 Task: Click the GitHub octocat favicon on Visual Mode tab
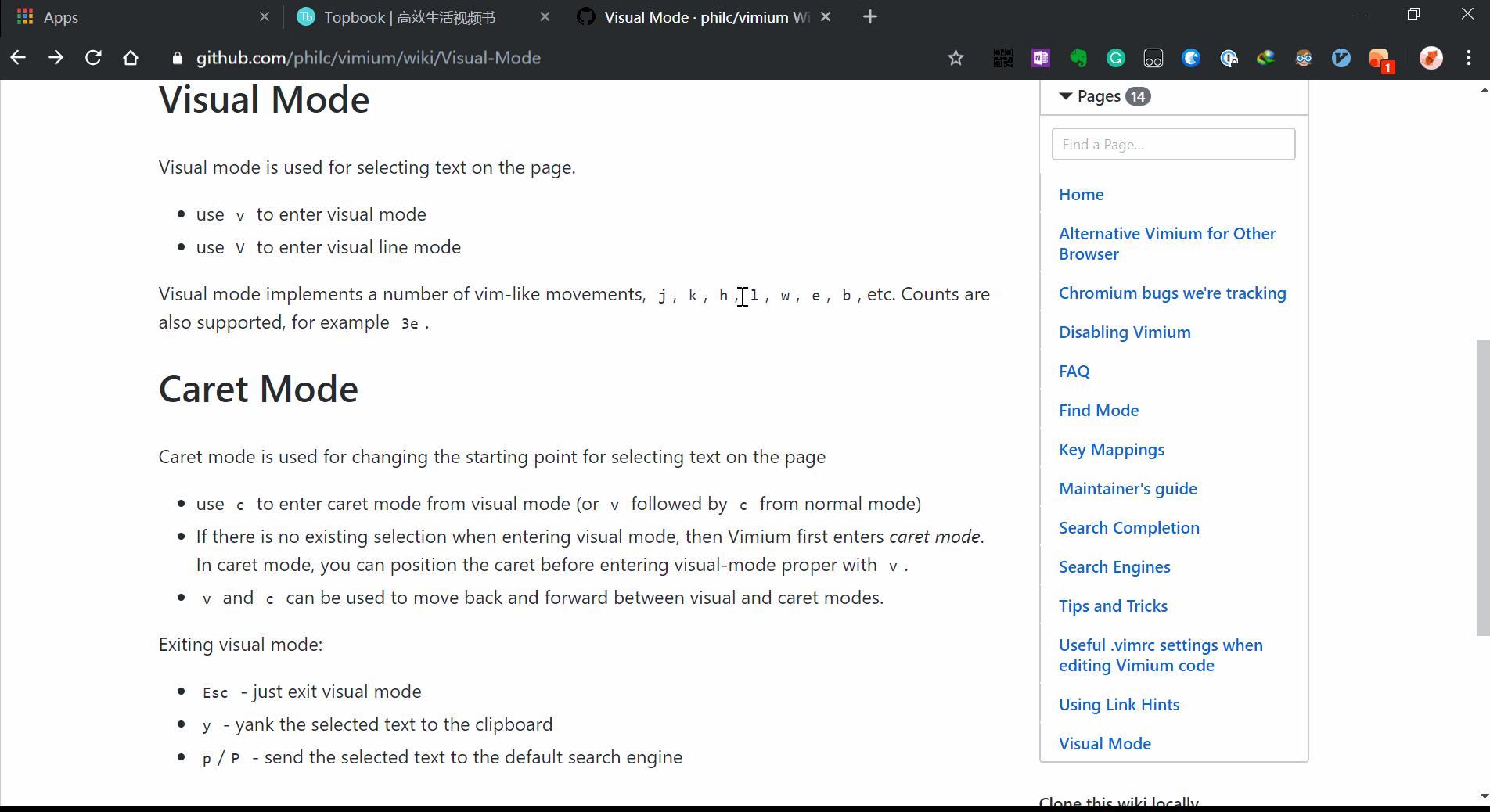coord(585,16)
